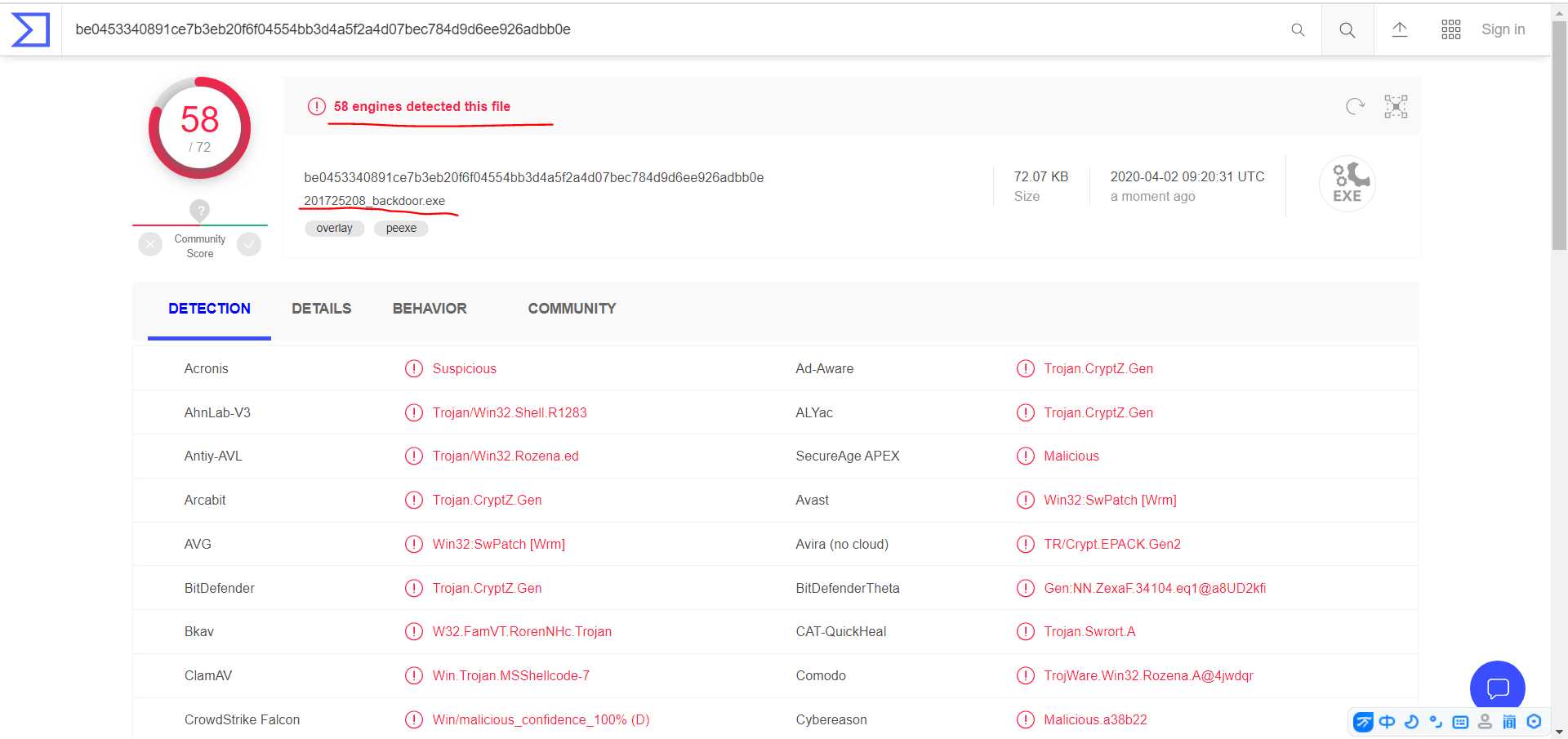Click the alert icon in the Acronis row
The width and height of the screenshot is (1568, 739).
point(414,369)
